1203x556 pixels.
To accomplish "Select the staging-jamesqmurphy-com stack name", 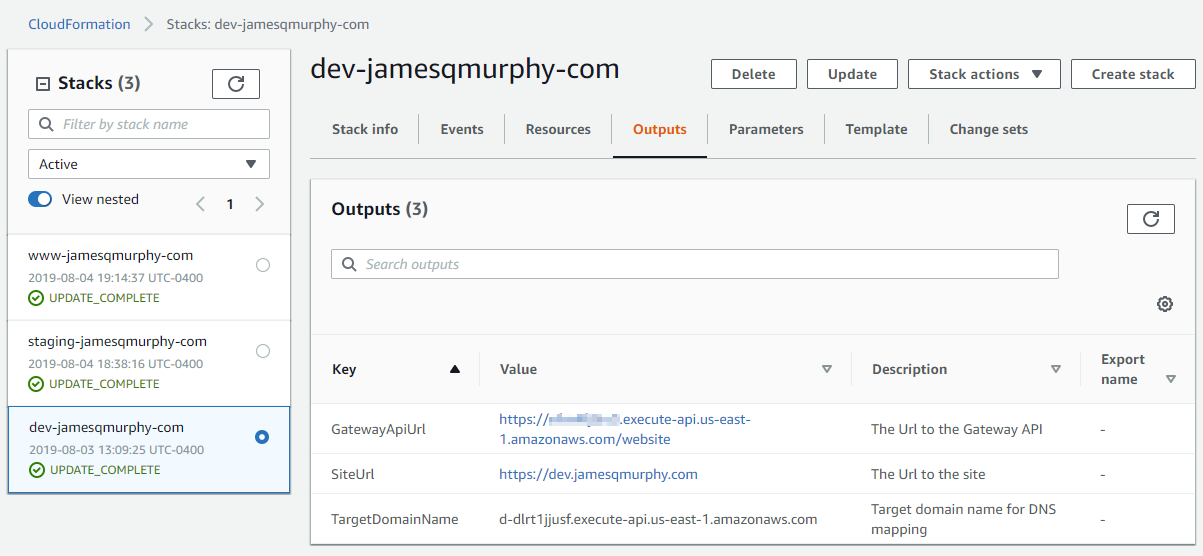I will (118, 341).
